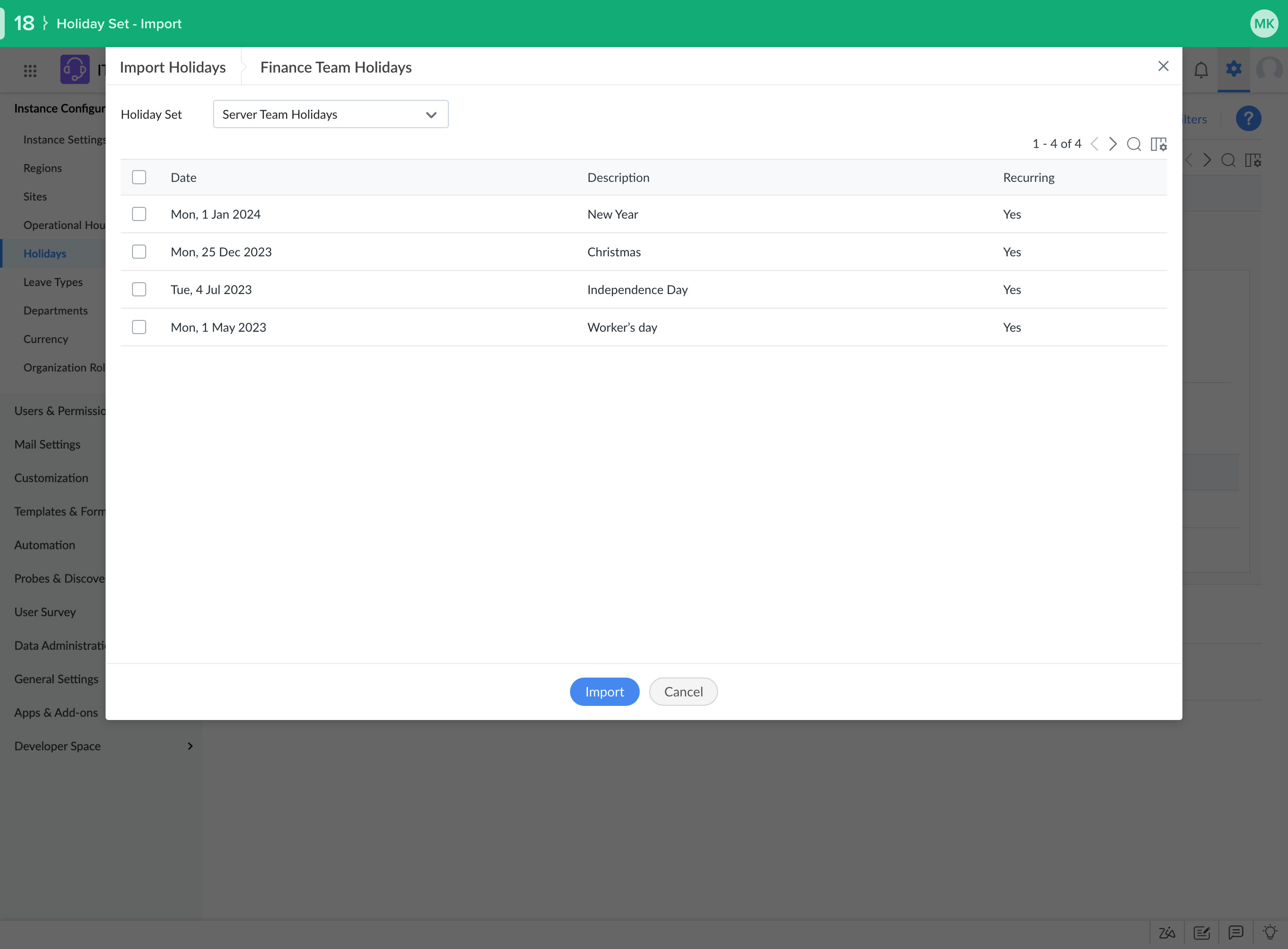Toggle the select-all holidays checkbox
This screenshot has height=949, width=1288.
point(139,177)
